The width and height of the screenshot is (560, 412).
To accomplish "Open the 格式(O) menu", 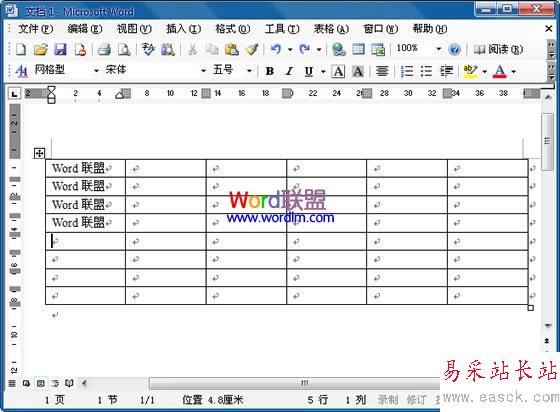I will [233, 29].
